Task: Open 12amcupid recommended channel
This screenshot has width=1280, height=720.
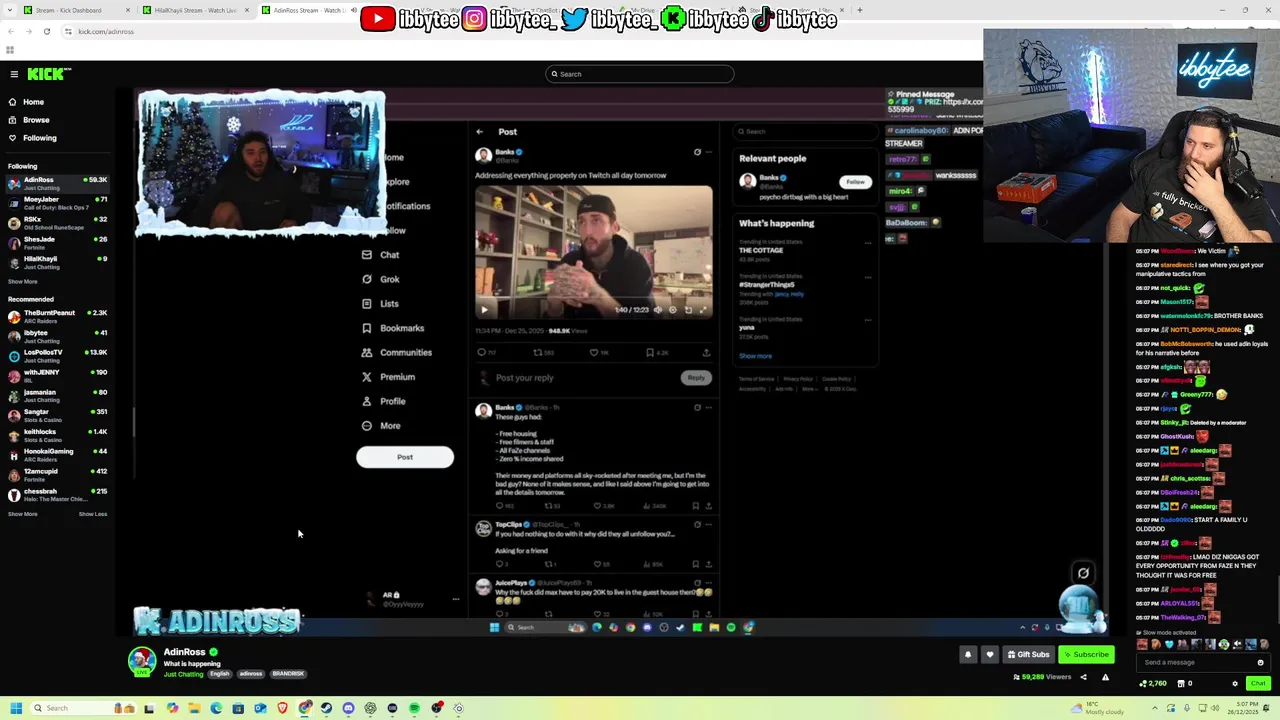Action: tap(57, 475)
